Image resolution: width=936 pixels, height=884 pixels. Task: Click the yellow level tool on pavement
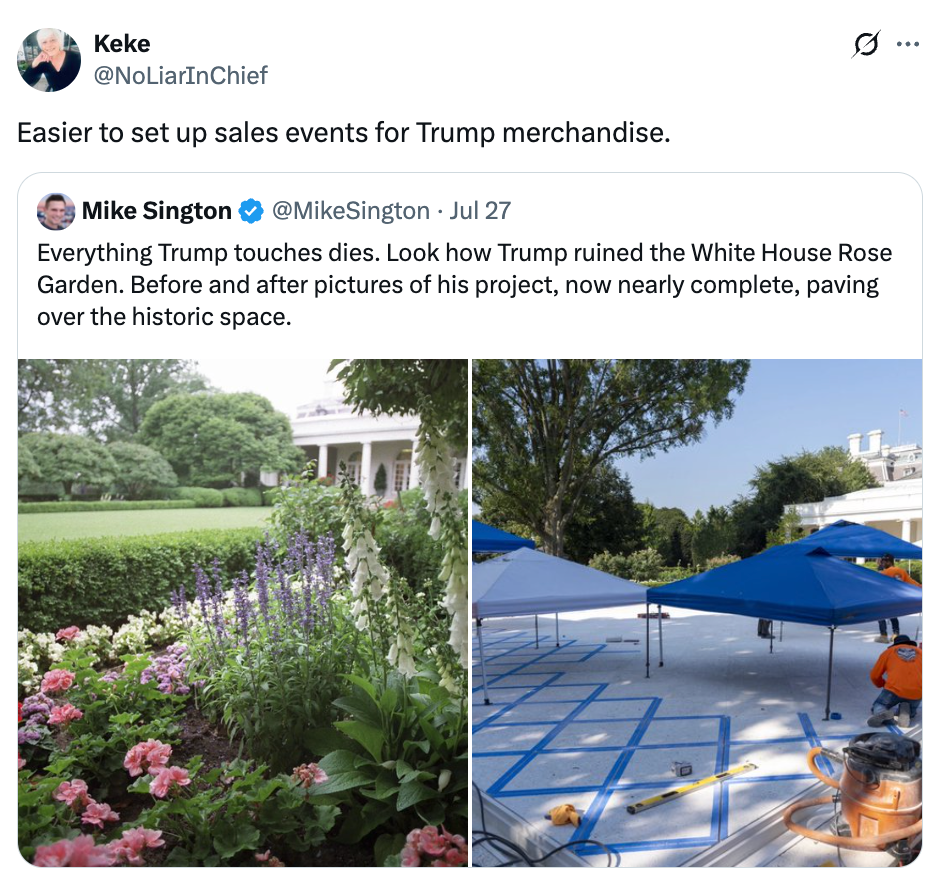(691, 788)
